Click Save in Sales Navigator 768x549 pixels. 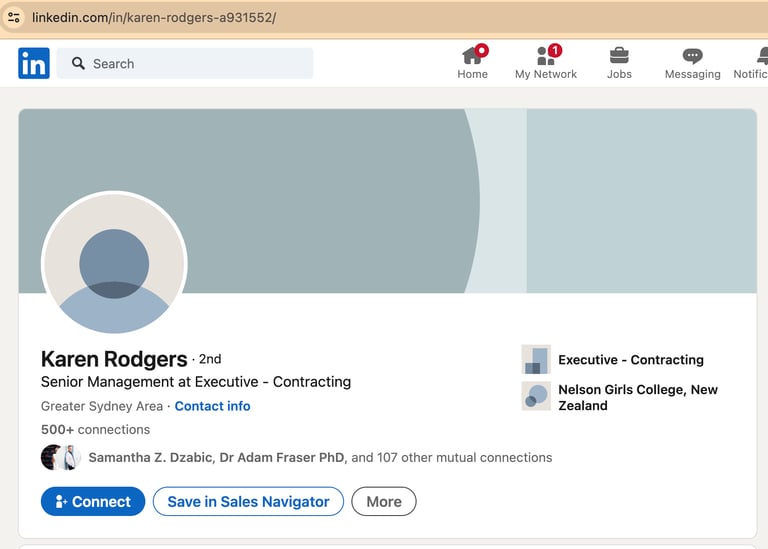point(248,501)
